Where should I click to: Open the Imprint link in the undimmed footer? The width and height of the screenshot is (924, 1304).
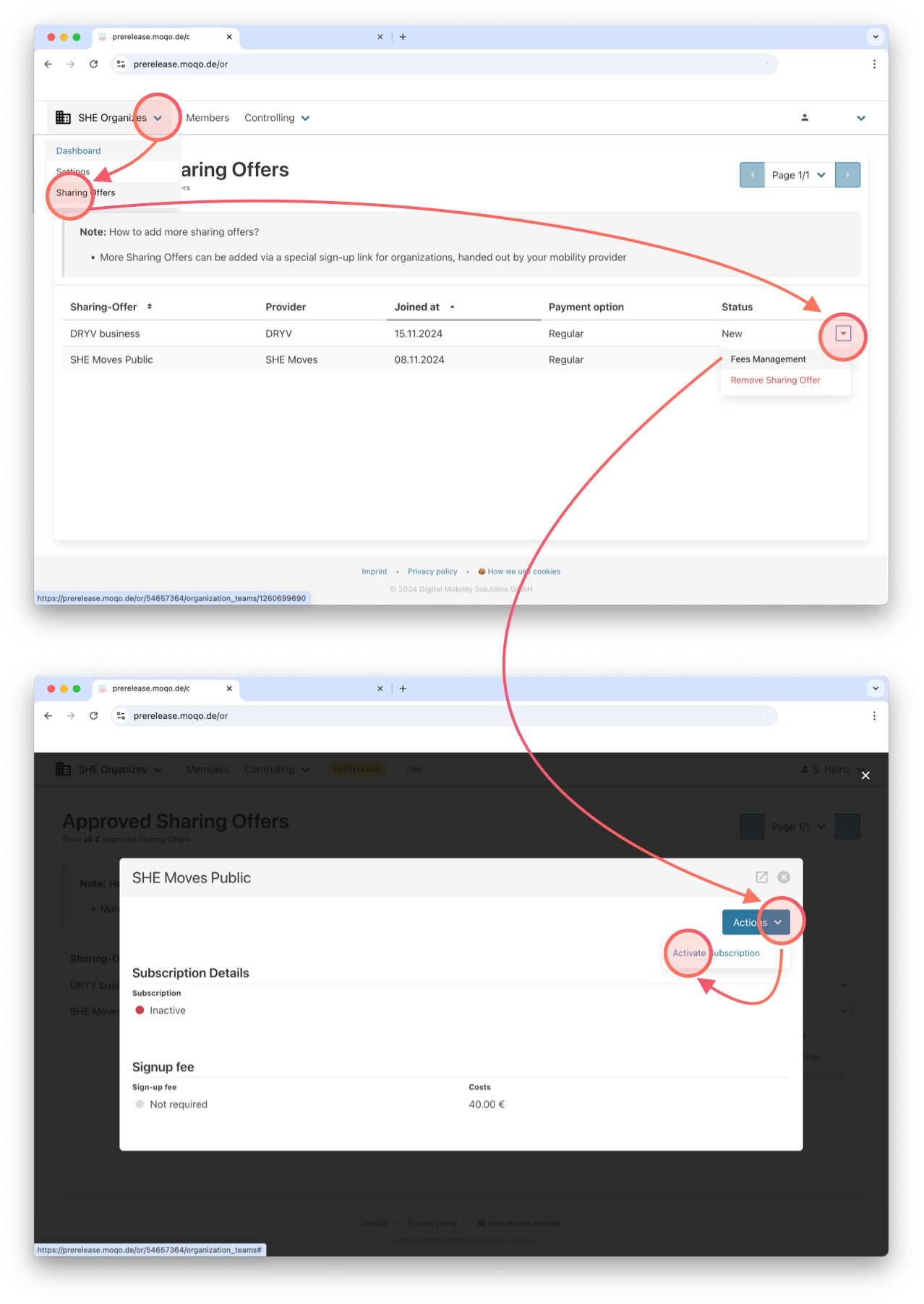[375, 571]
